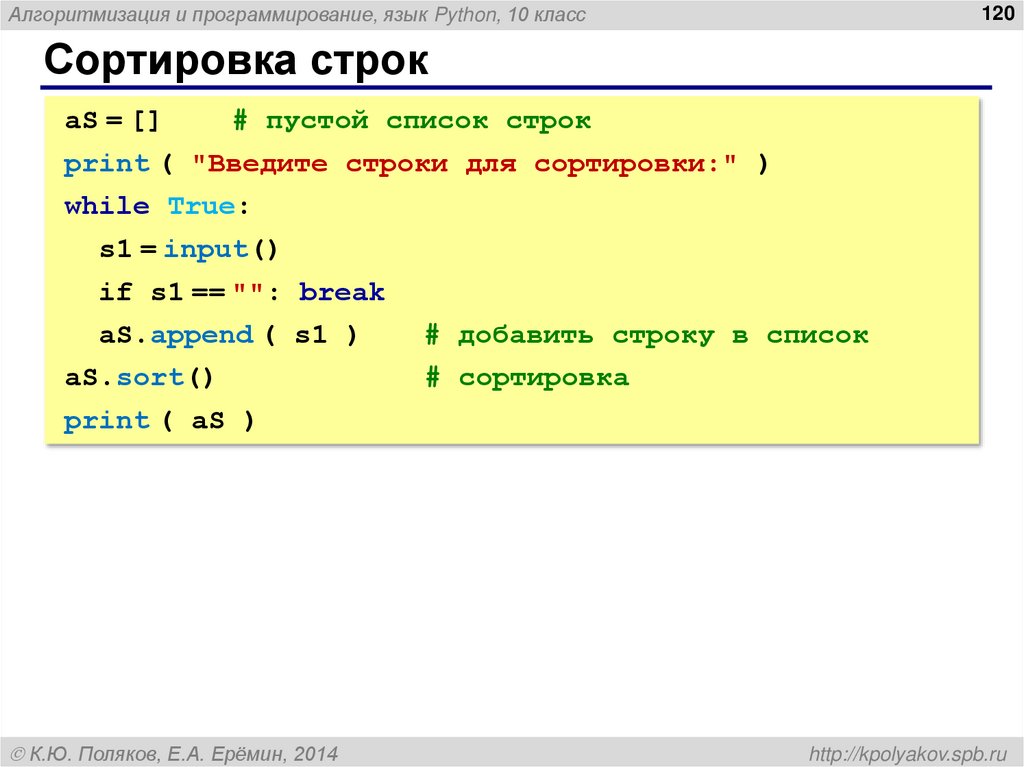The image size is (1024, 767).
Task: Click the 'while' keyword
Action: tap(107, 206)
